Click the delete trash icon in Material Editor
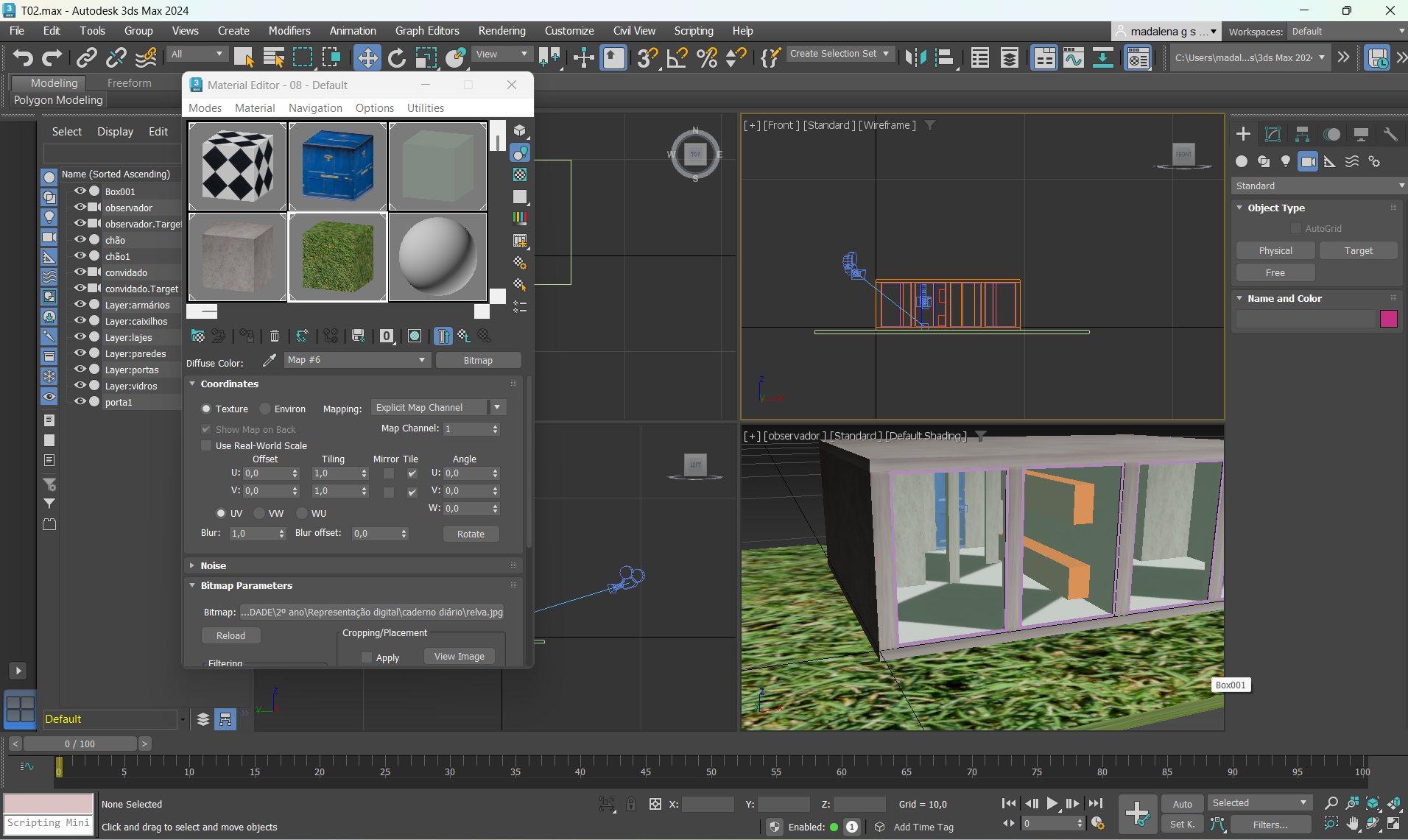Viewport: 1408px width, 840px height. [275, 336]
